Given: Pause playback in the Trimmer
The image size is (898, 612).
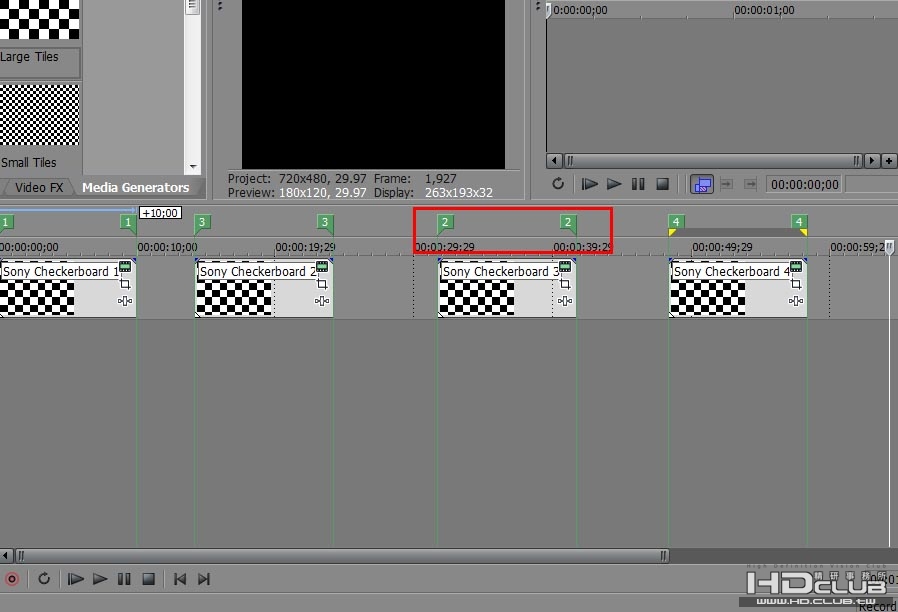Looking at the screenshot, I should click(x=638, y=184).
